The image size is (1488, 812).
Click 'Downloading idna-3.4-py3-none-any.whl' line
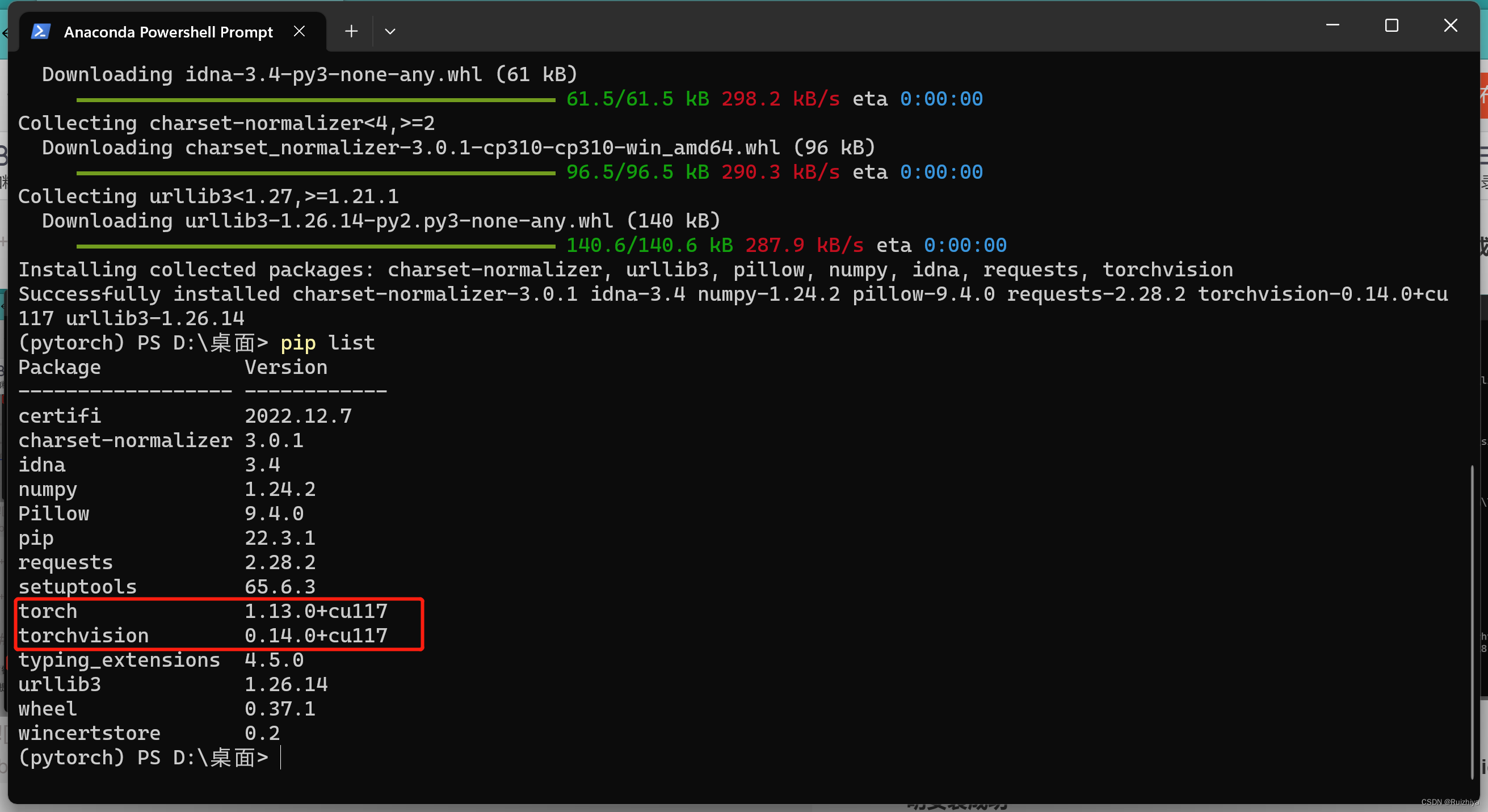pyautogui.click(x=310, y=74)
